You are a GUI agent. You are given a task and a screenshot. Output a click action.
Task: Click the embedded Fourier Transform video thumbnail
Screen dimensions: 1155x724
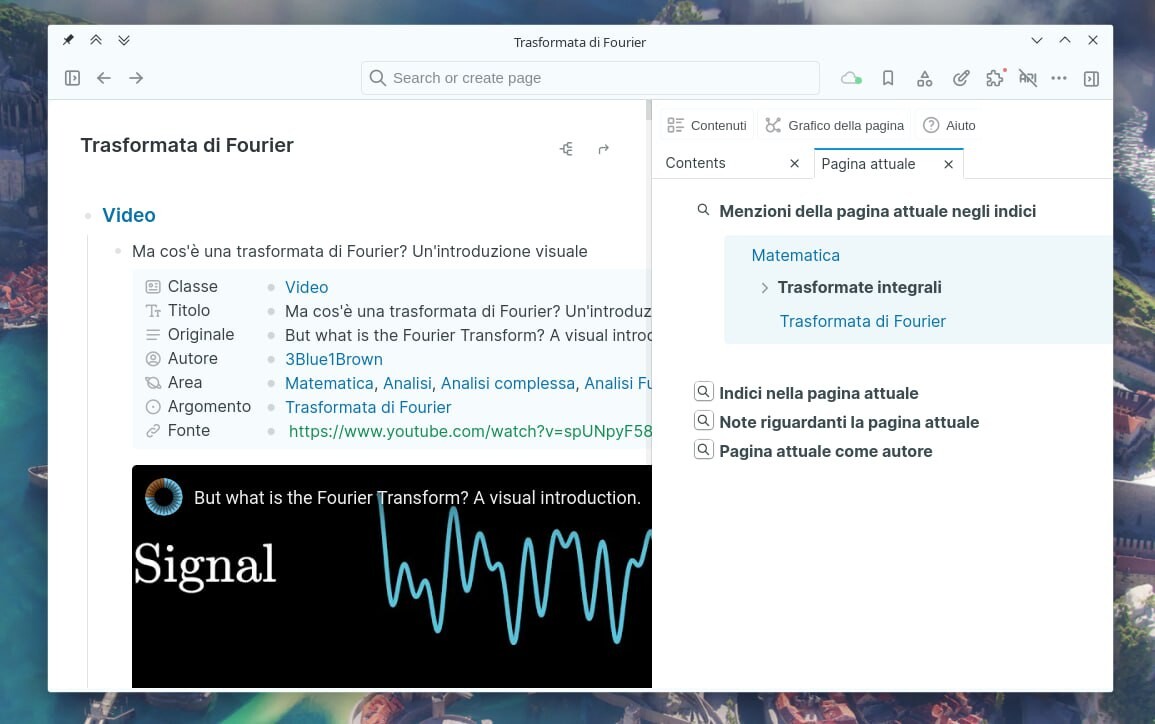click(392, 576)
